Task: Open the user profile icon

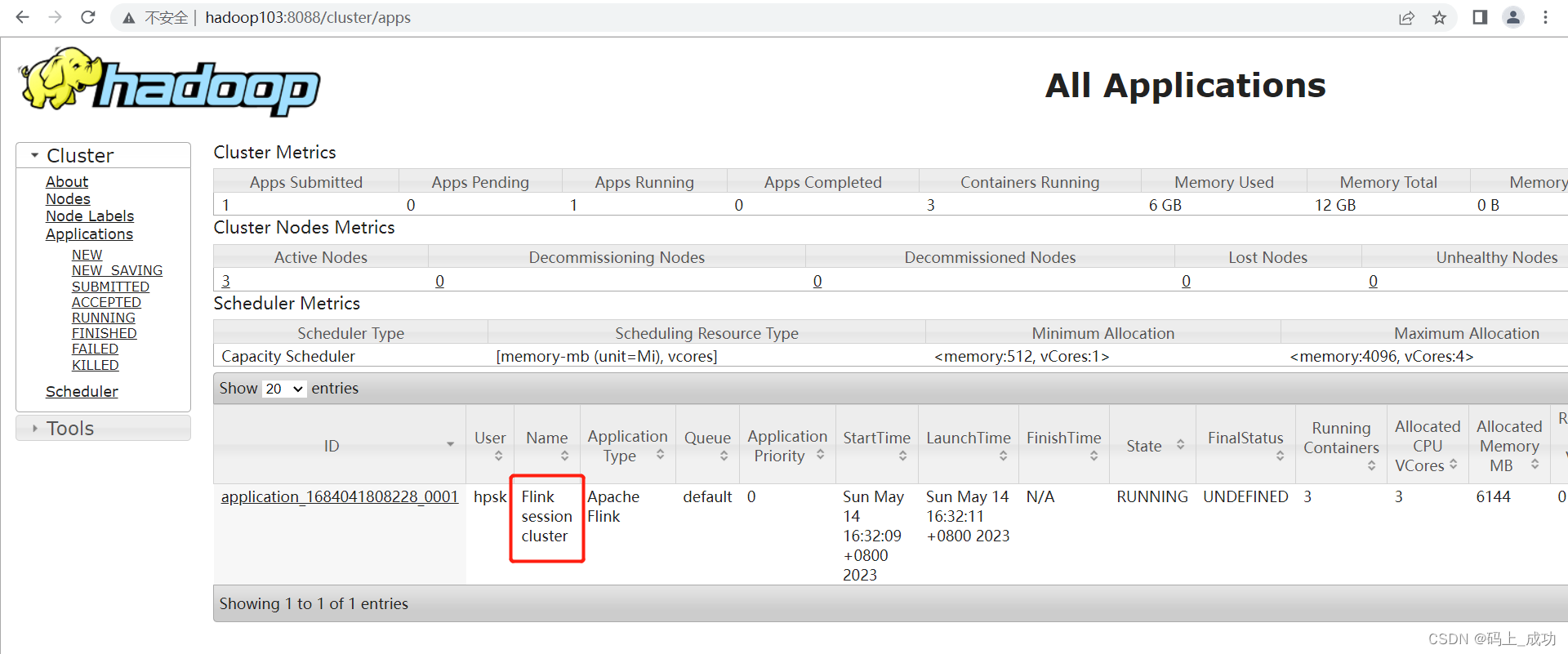Action: tap(1513, 17)
